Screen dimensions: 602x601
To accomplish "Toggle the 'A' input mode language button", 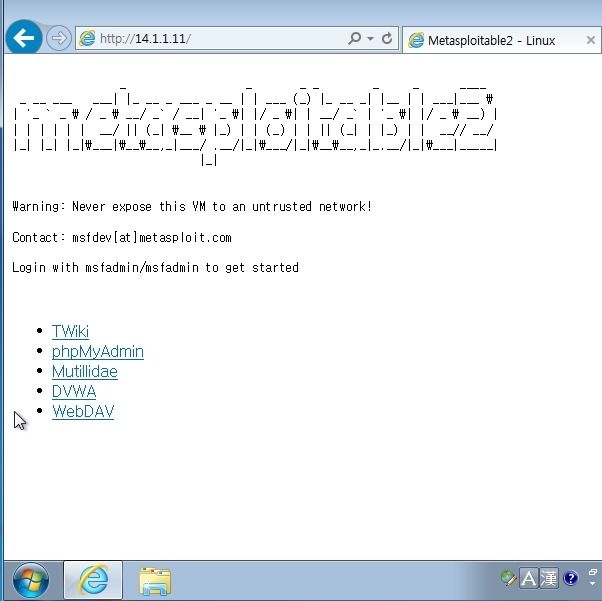I will point(529,578).
